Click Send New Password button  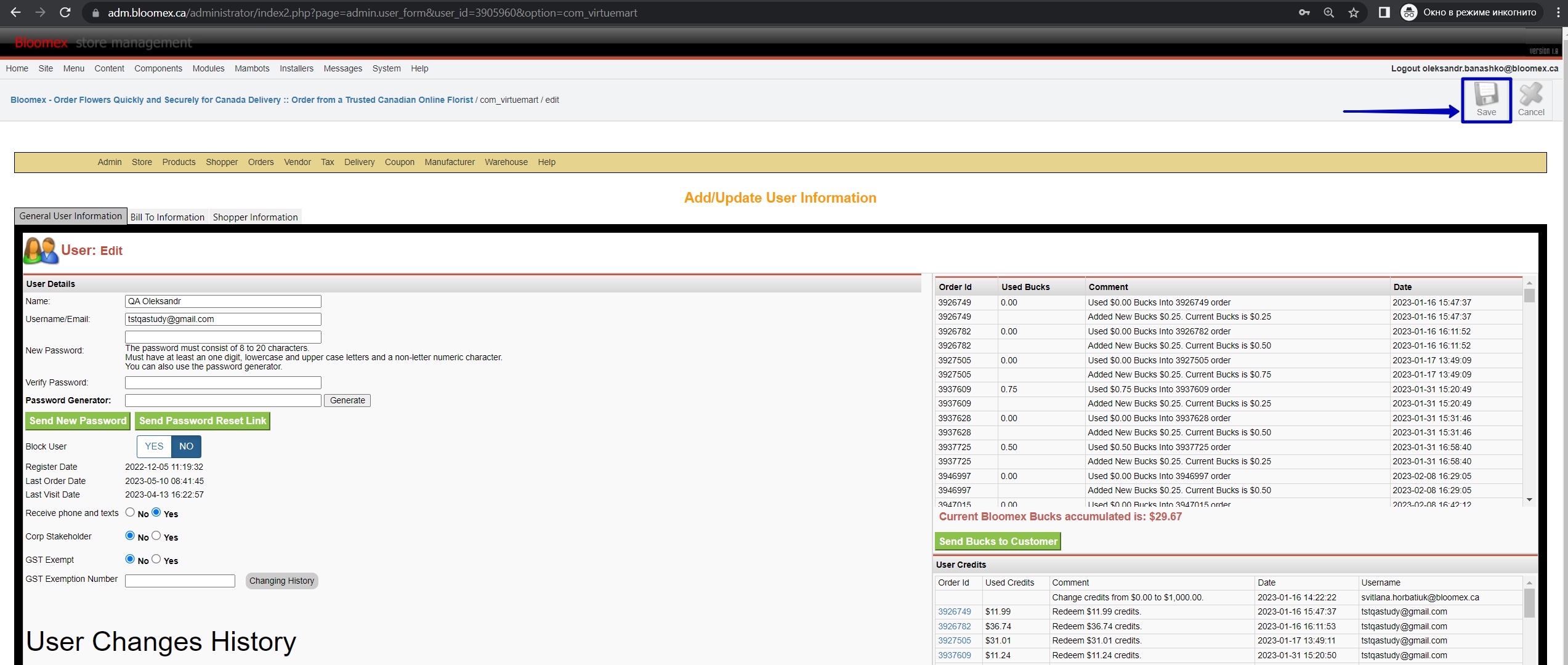[x=78, y=421]
